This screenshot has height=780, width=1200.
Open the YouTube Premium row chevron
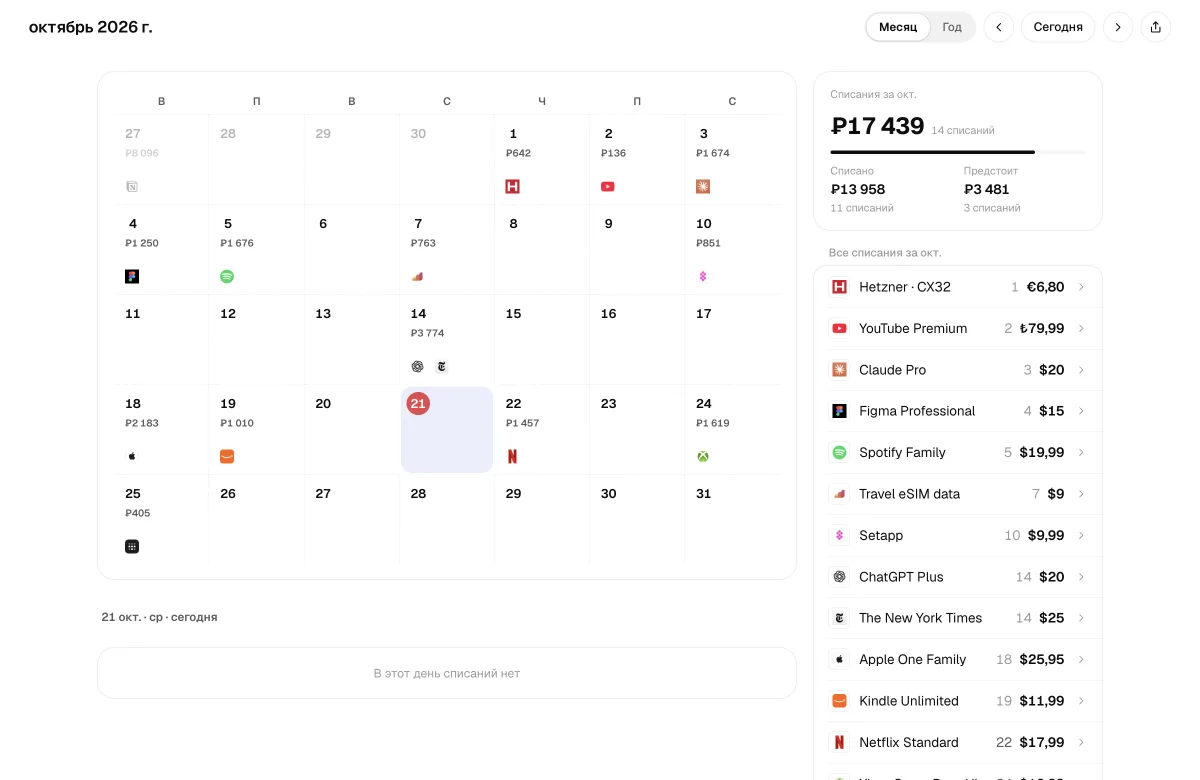1081,328
